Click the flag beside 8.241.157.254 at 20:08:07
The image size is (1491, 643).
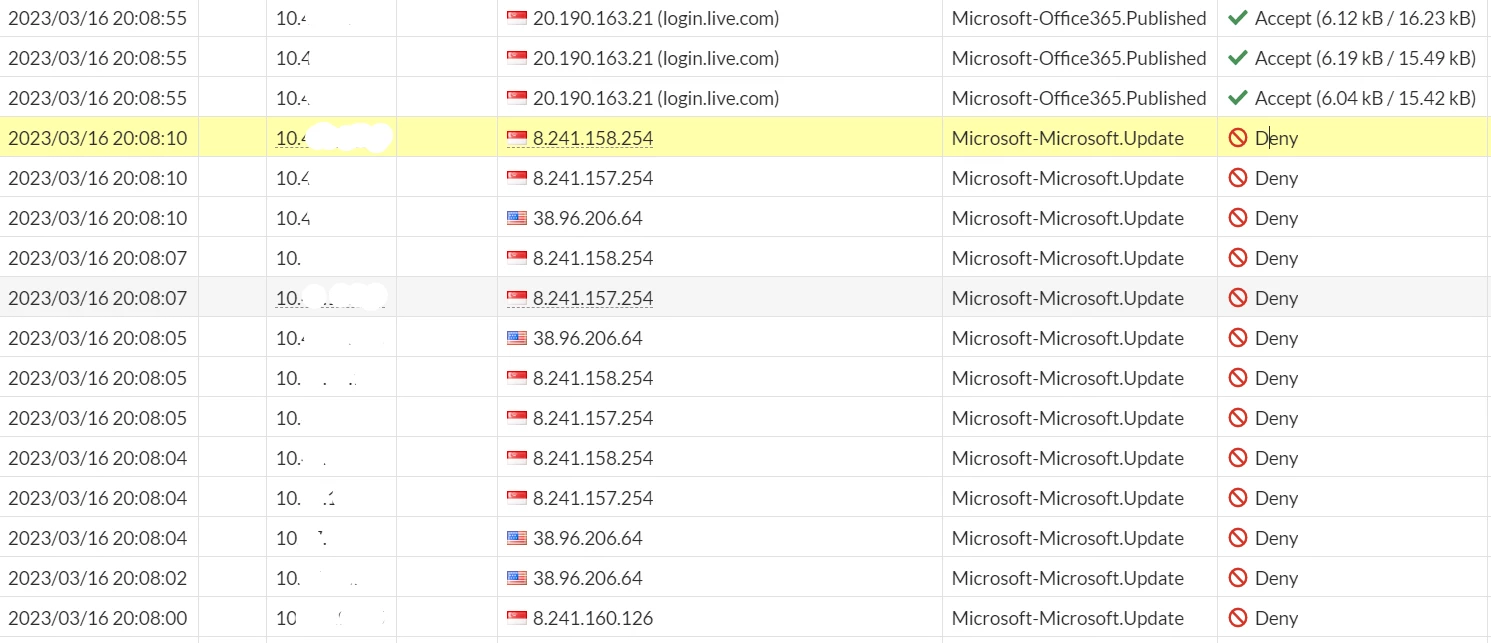click(517, 298)
